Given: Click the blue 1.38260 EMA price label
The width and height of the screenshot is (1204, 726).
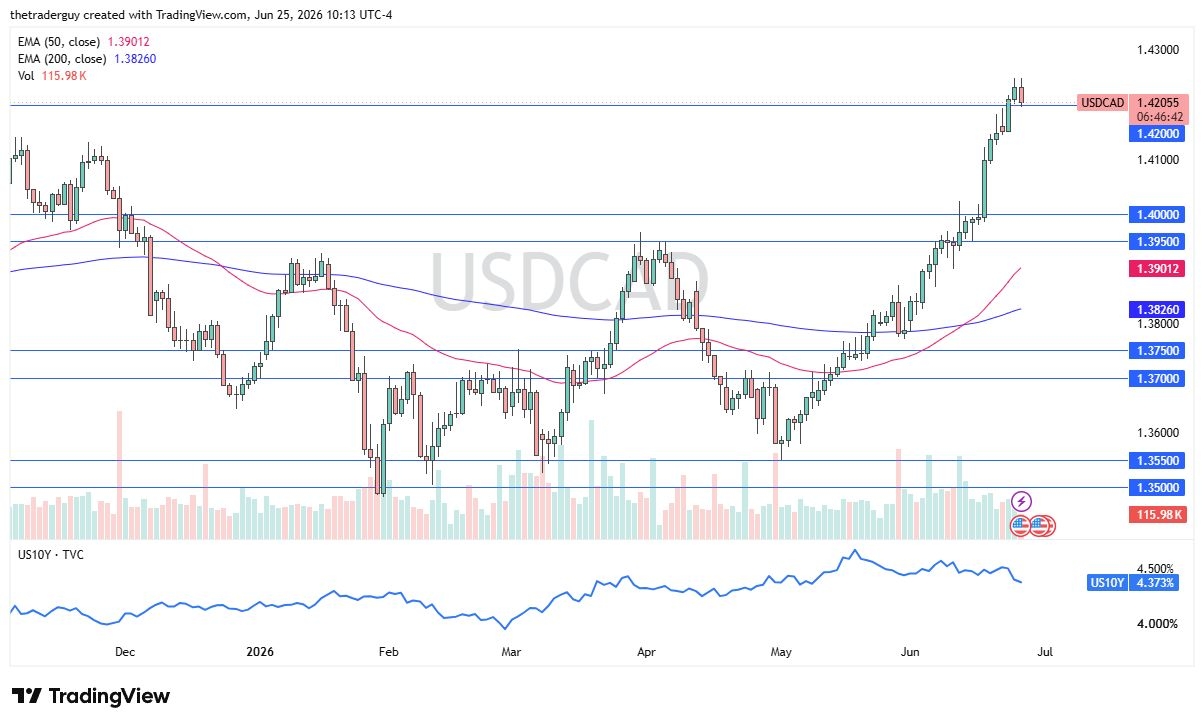Looking at the screenshot, I should tap(1158, 311).
